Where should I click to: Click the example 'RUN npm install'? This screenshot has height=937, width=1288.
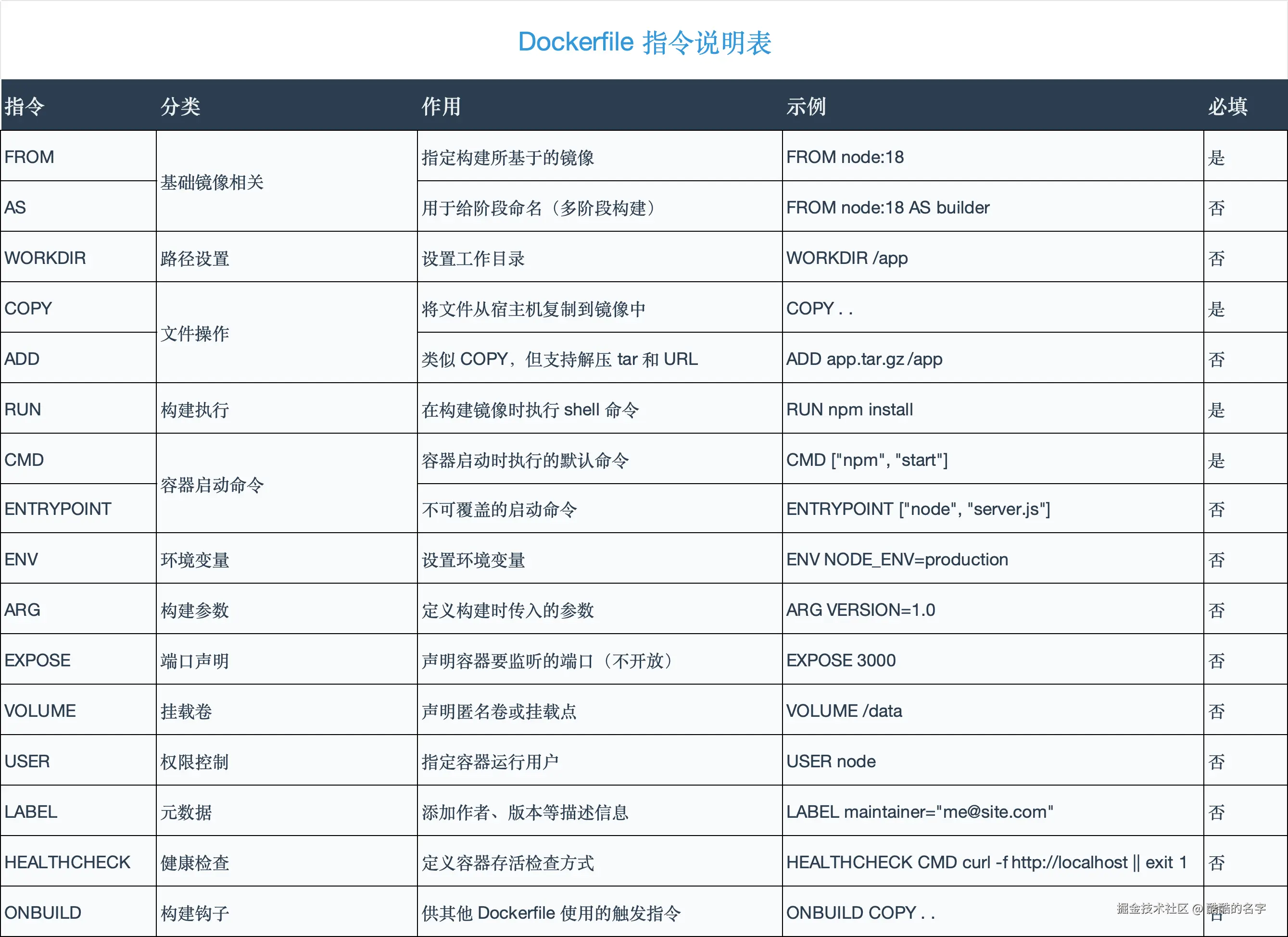pyautogui.click(x=849, y=410)
